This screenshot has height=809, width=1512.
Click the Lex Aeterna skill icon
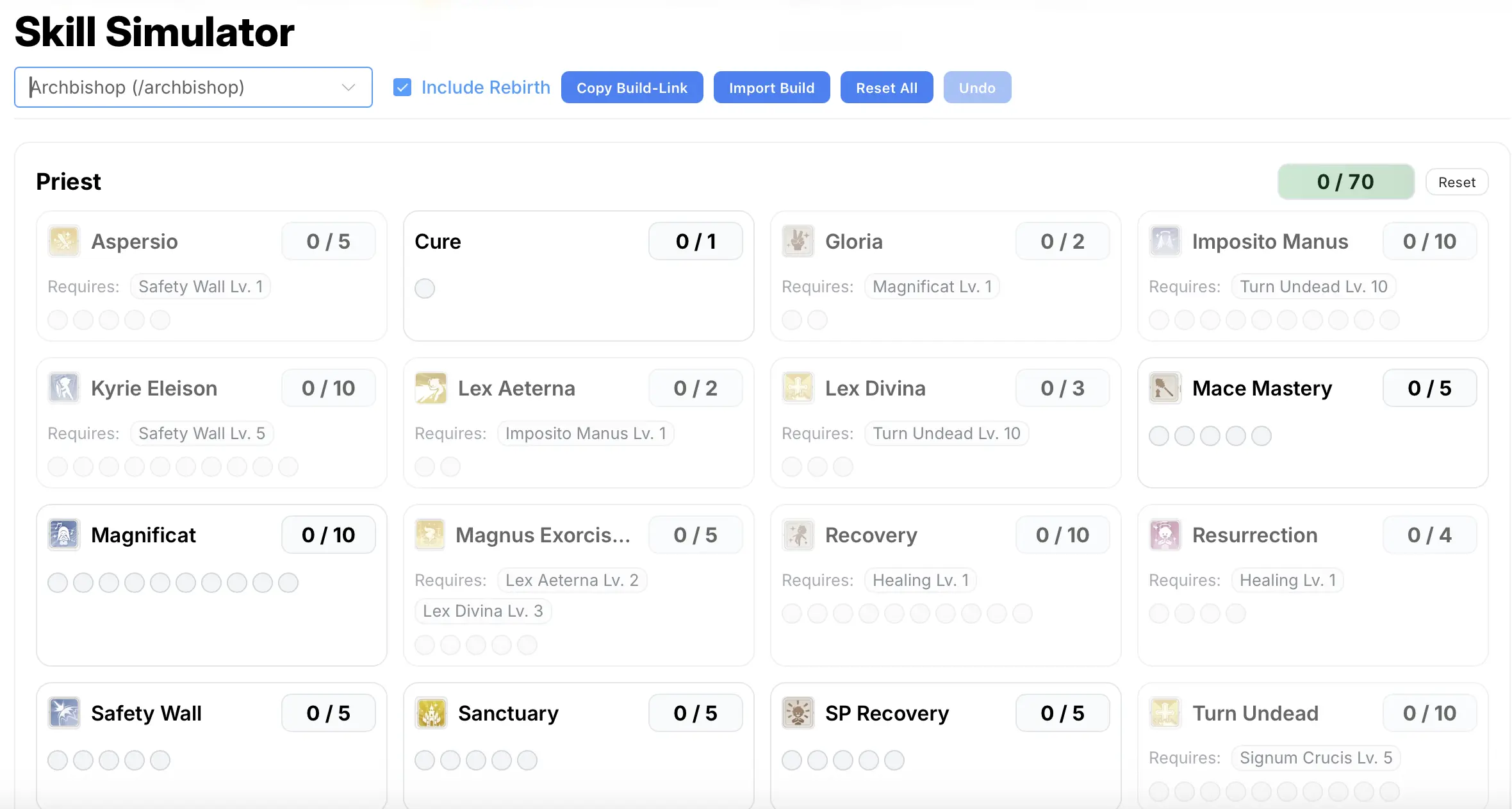pyautogui.click(x=431, y=388)
